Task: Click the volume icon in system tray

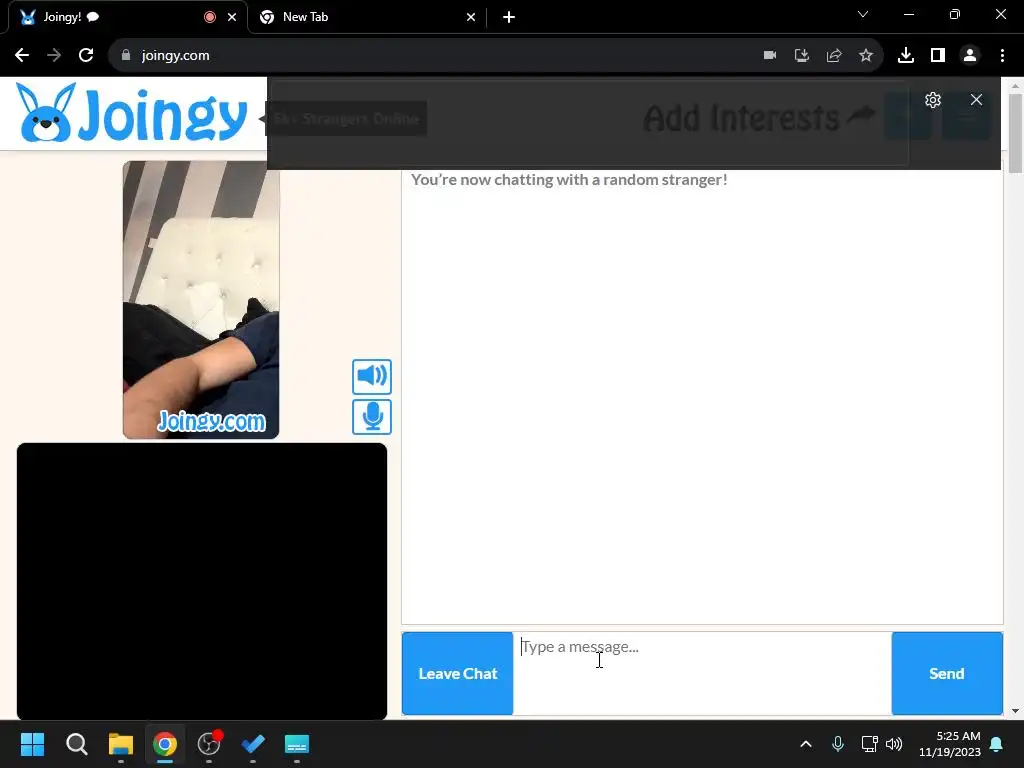Action: tap(894, 744)
